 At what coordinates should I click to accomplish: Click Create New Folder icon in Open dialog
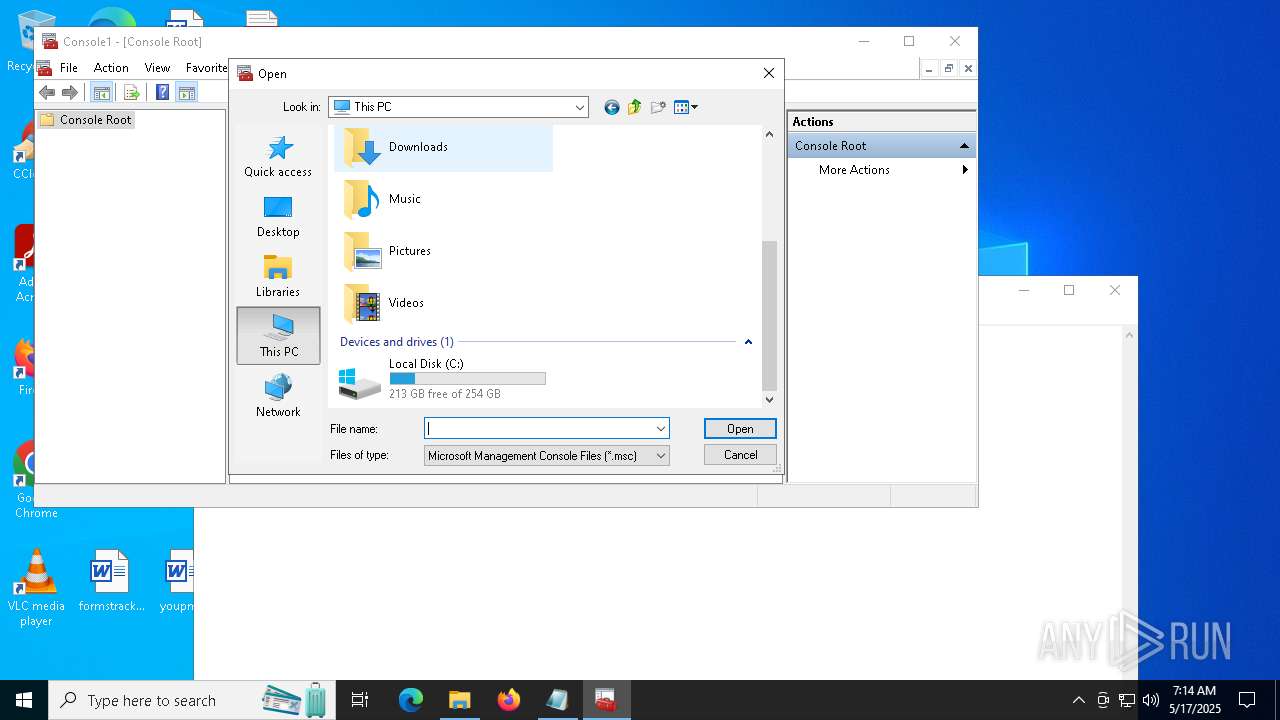pos(658,107)
